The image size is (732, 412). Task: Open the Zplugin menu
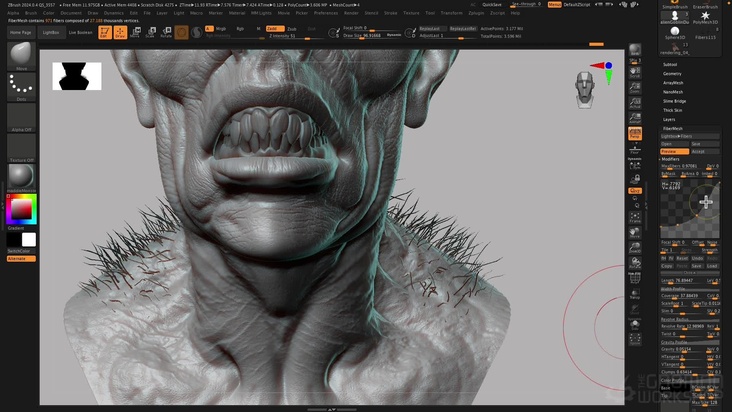[476, 13]
